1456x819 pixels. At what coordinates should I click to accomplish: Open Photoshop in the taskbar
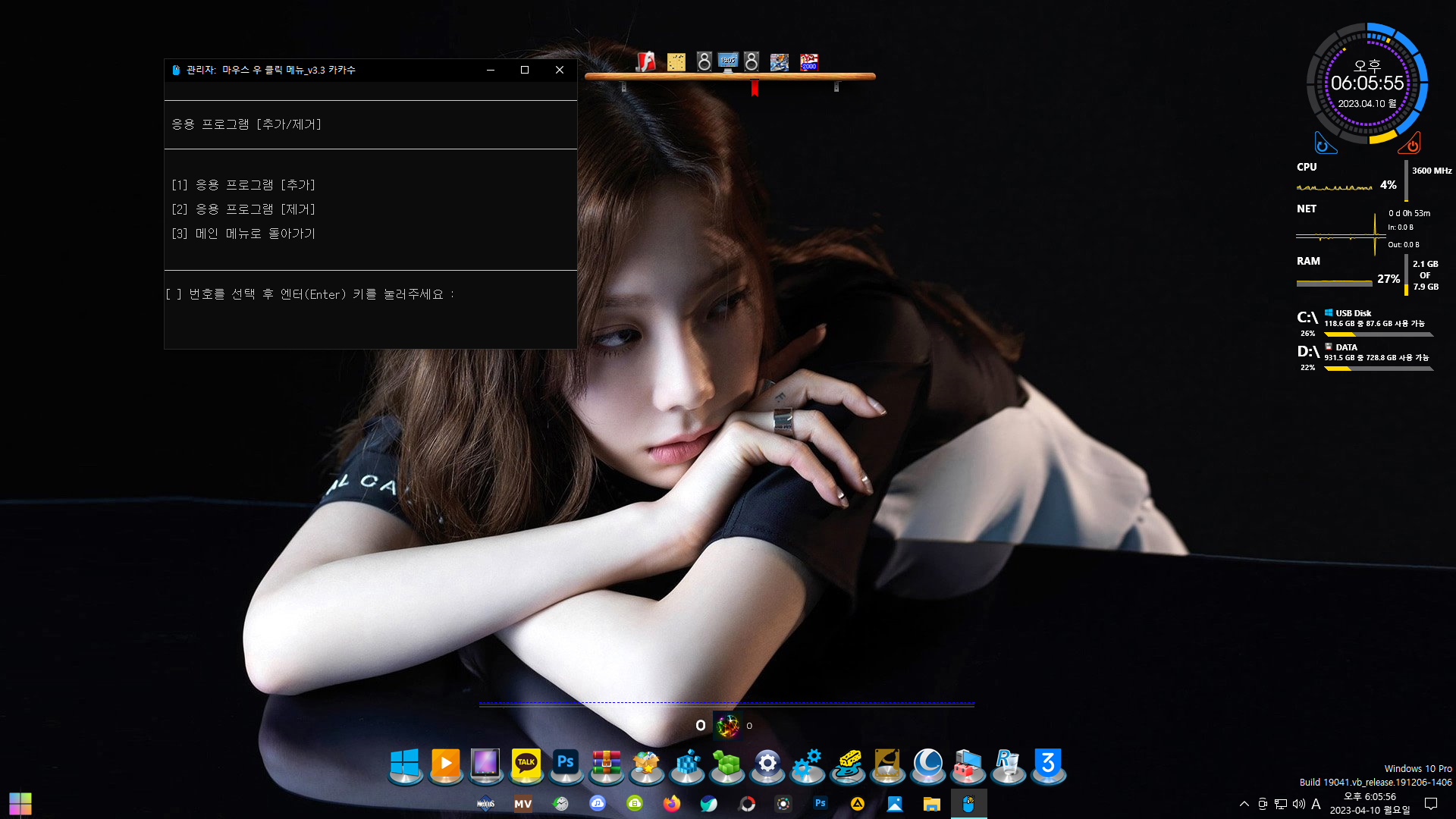(x=821, y=803)
